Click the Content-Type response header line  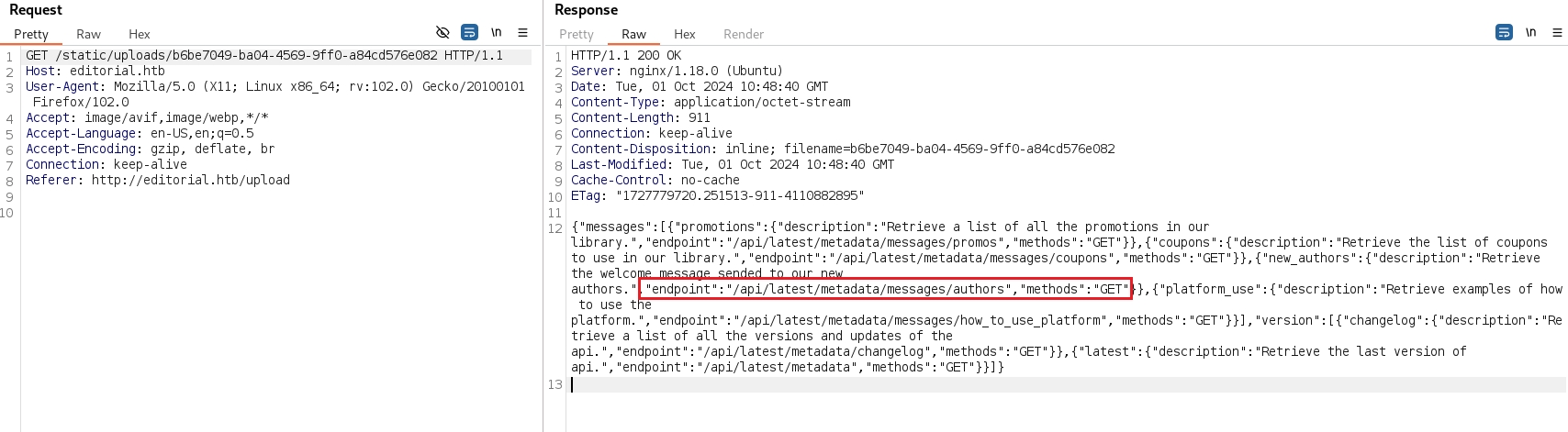[711, 102]
